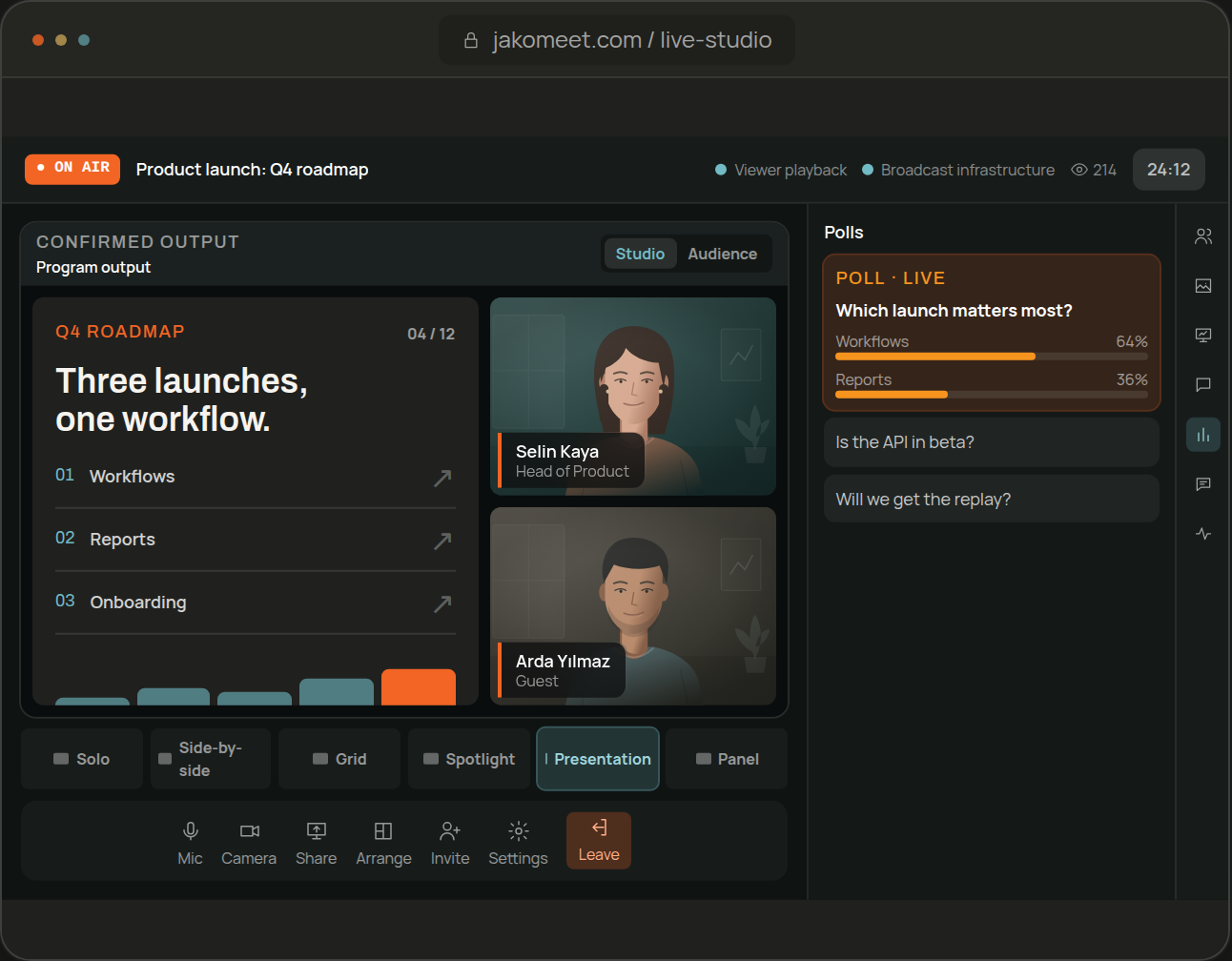1232x961 pixels.
Task: Choose the Side-by-side layout
Action: coord(211,759)
